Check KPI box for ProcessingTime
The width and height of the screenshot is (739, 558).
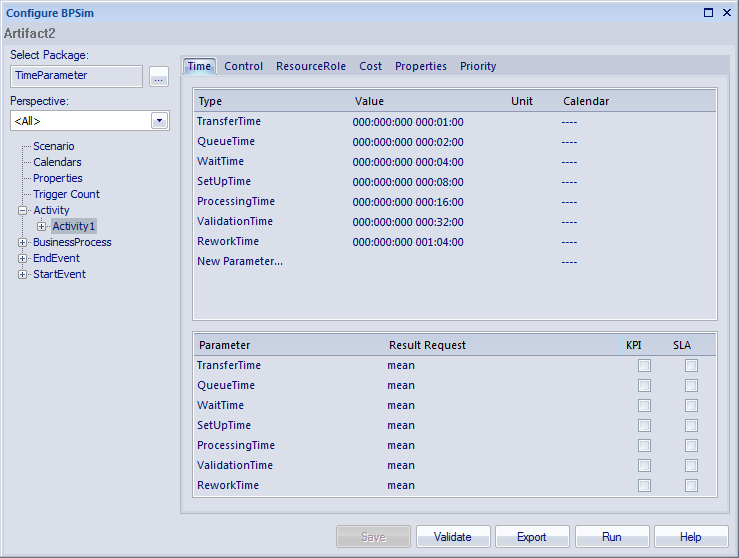[x=644, y=446]
